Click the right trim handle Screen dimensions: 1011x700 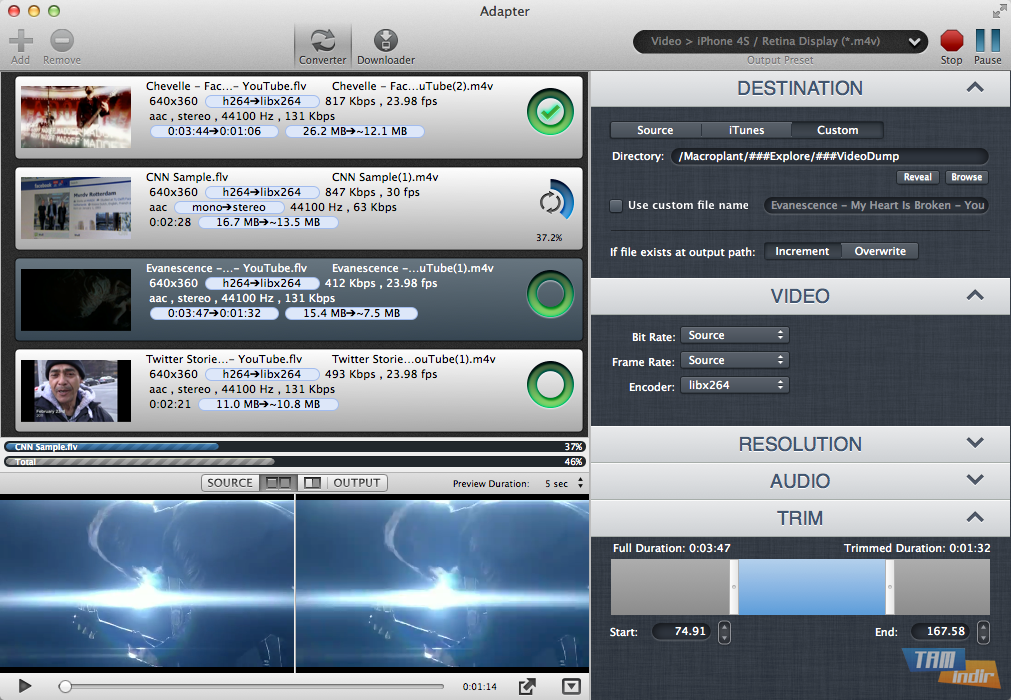(x=890, y=587)
